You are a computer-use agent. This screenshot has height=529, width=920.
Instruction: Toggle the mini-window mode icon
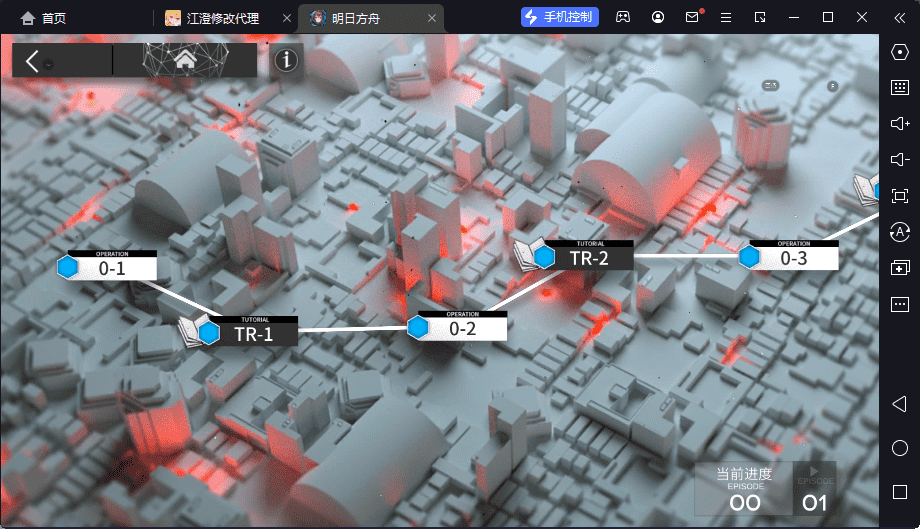[x=760, y=18]
